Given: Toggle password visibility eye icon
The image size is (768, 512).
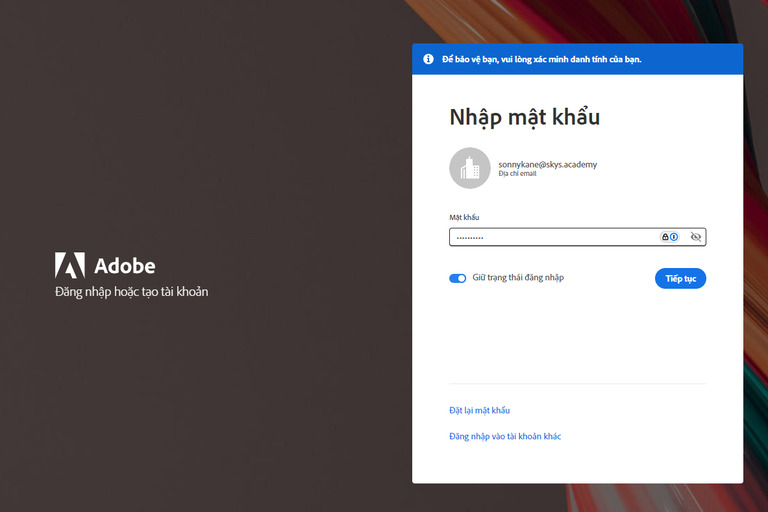Looking at the screenshot, I should coord(696,237).
